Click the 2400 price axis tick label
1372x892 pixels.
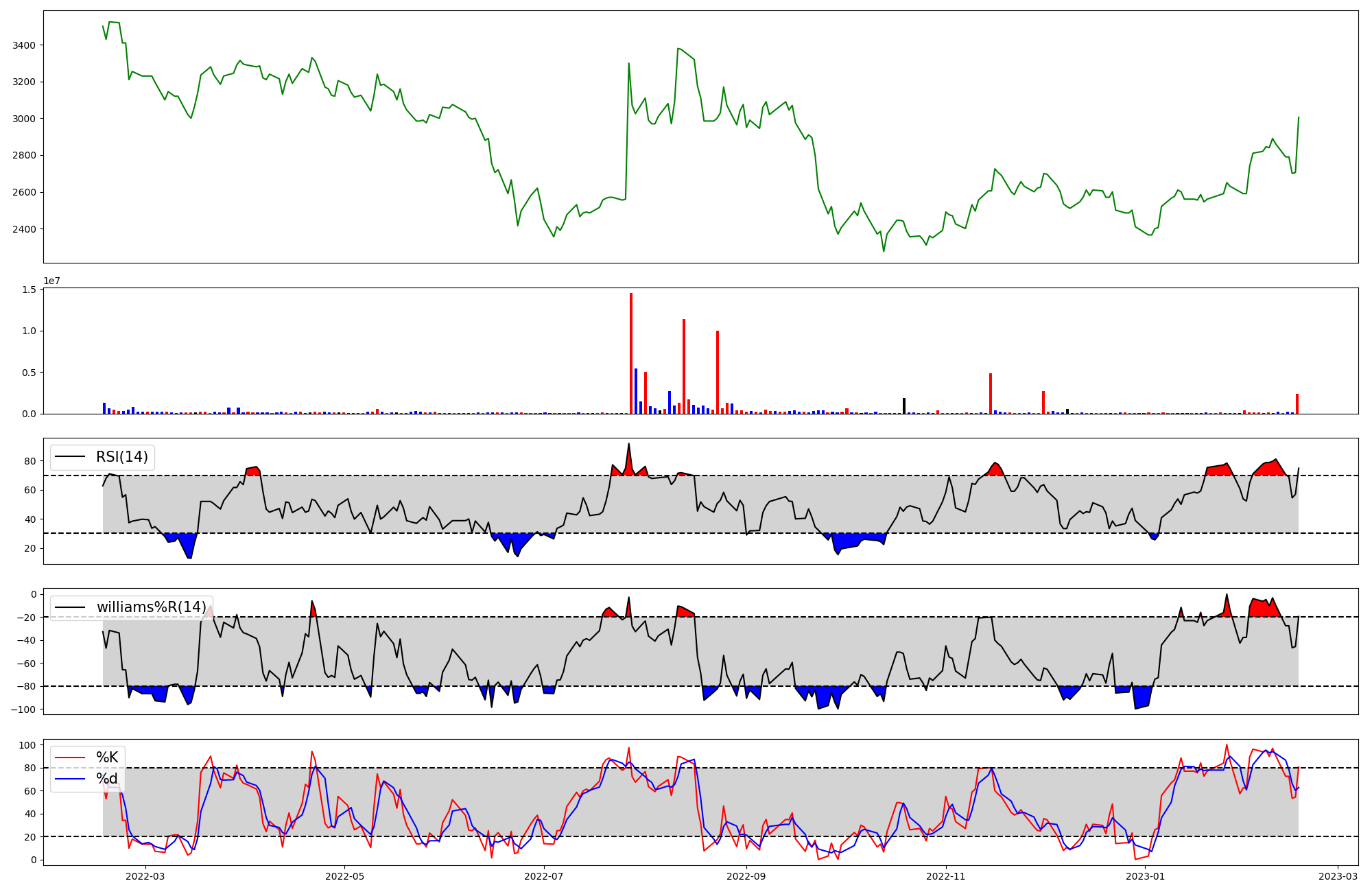click(24, 229)
